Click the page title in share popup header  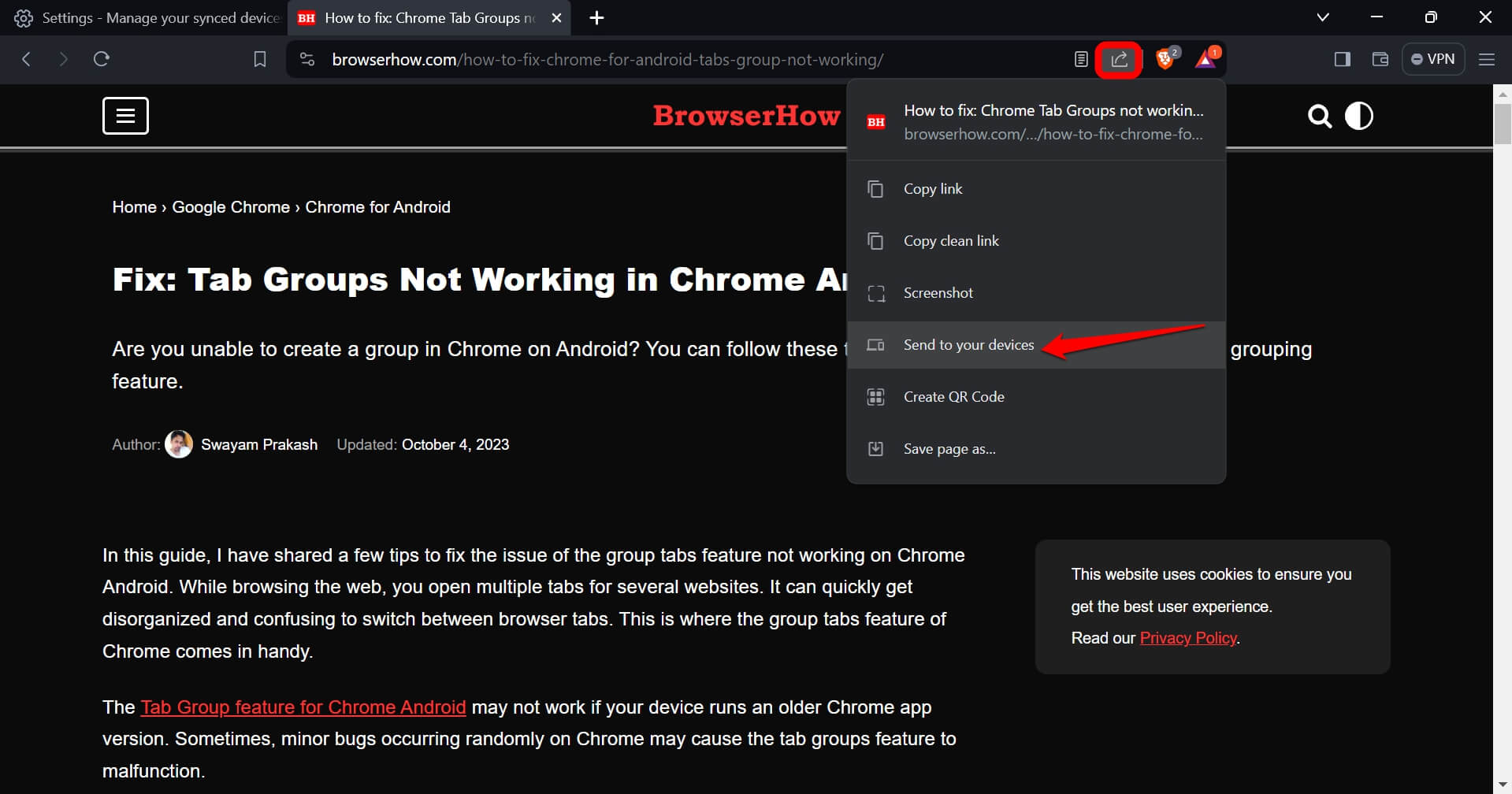[x=1053, y=110]
